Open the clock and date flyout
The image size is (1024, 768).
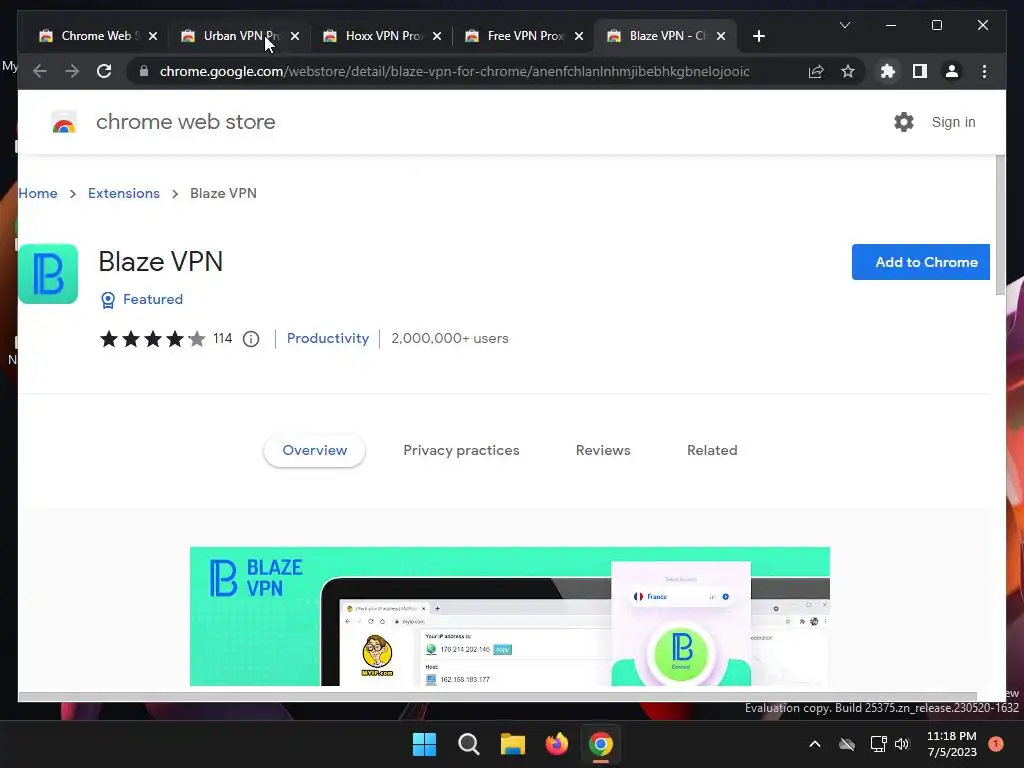[x=952, y=744]
